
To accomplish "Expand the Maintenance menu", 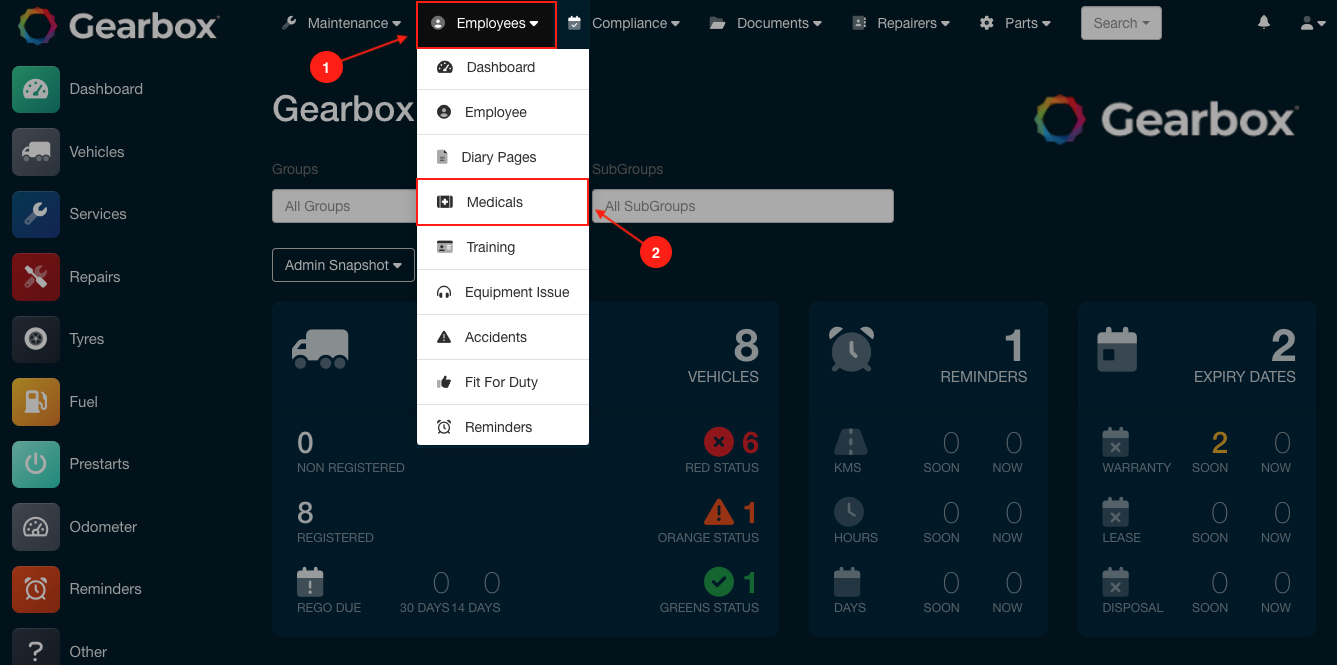I will [x=342, y=23].
